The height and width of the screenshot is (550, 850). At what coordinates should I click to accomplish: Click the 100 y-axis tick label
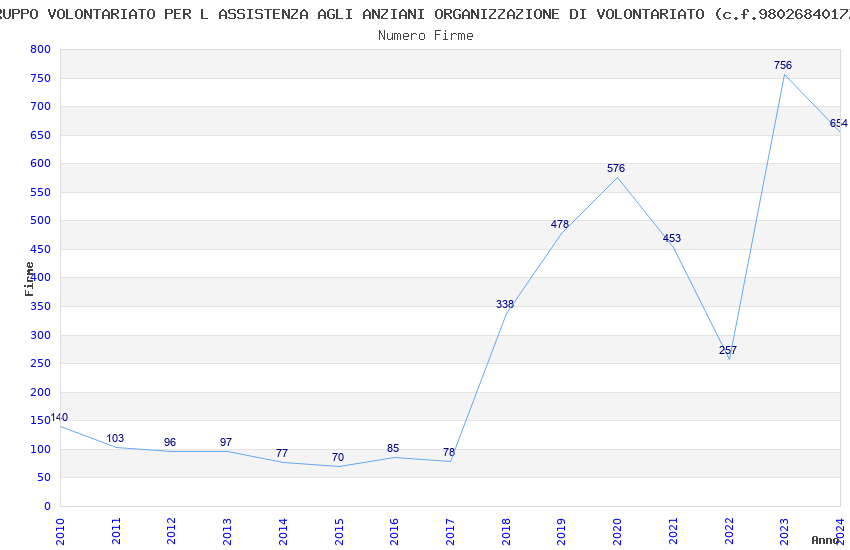coord(41,449)
